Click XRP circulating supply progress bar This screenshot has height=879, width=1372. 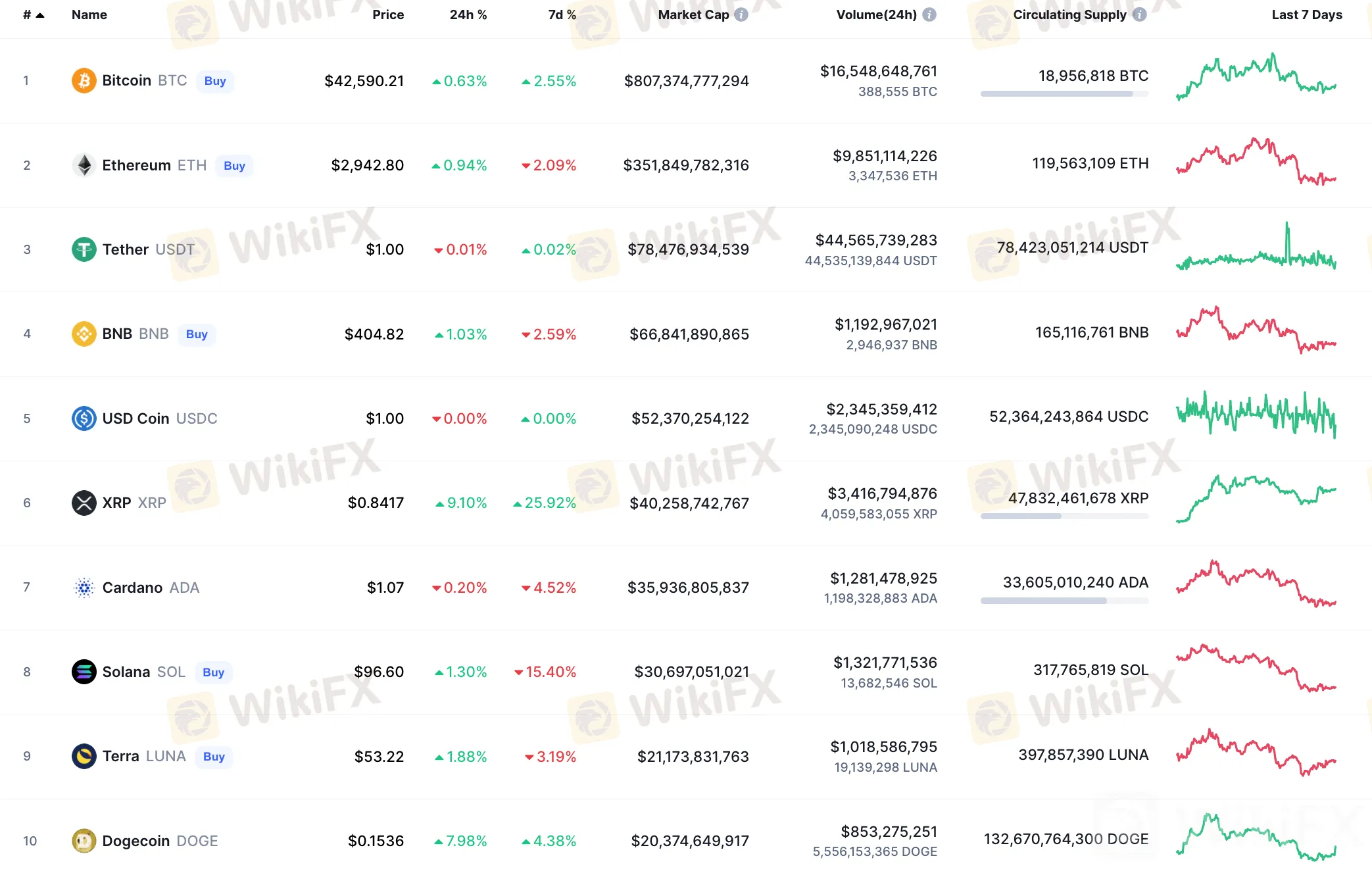[1064, 516]
